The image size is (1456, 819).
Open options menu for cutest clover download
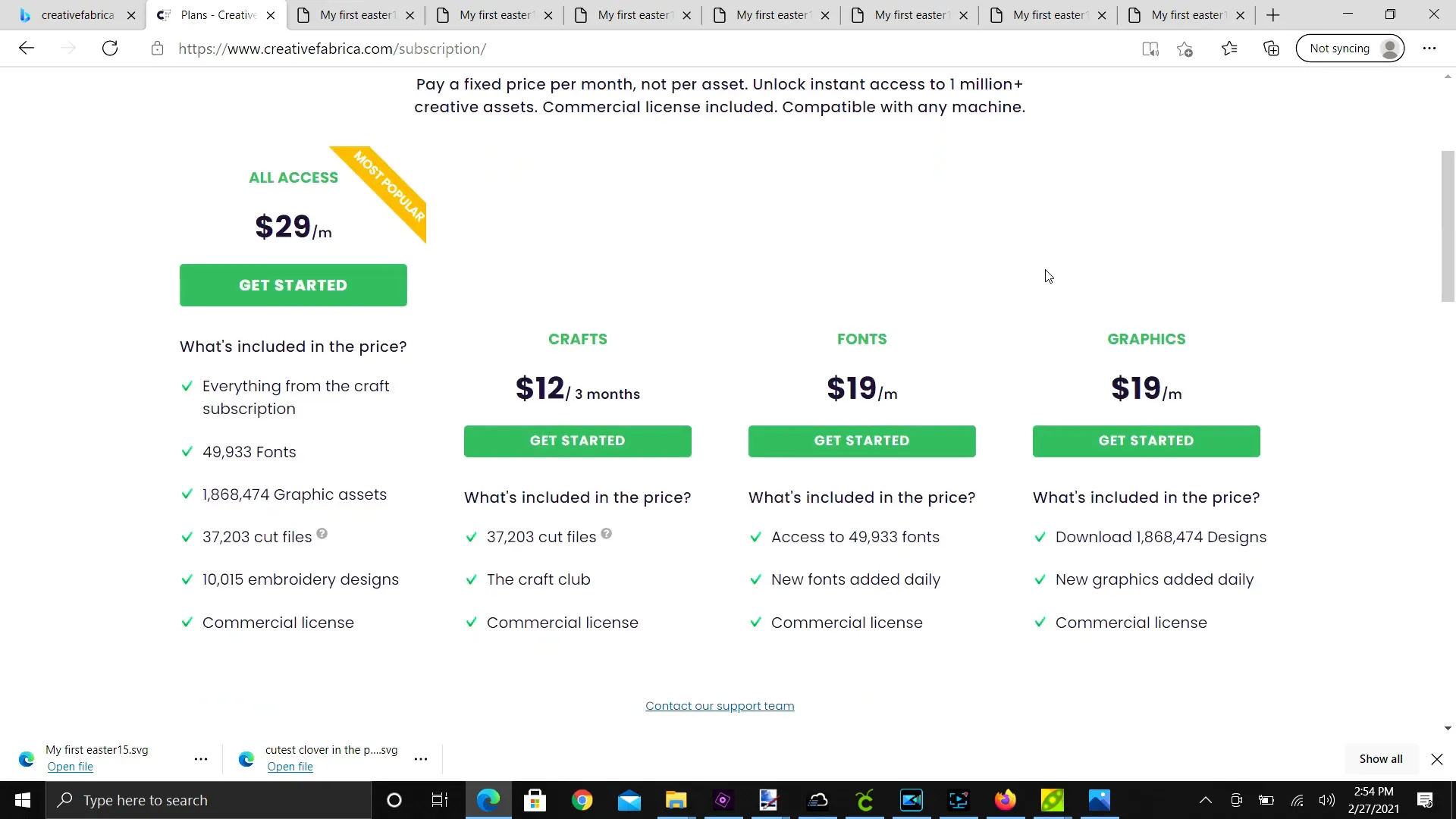[x=422, y=758]
